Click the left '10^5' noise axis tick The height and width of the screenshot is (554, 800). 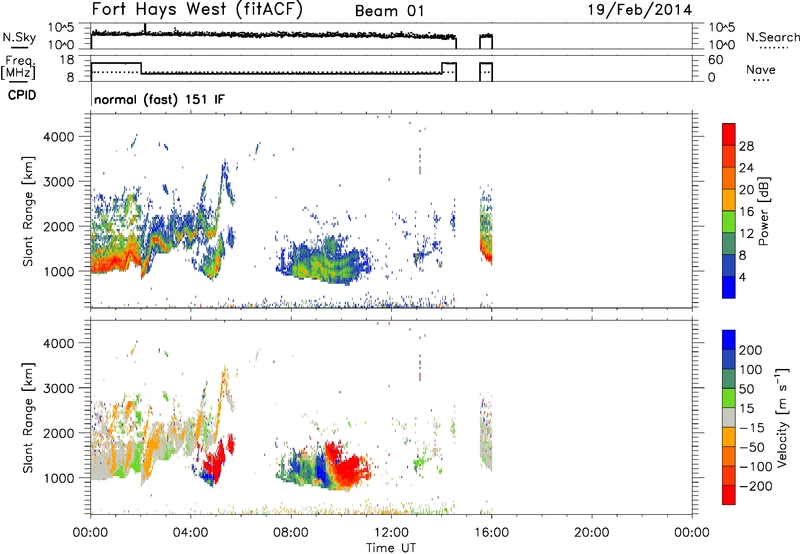61,27
